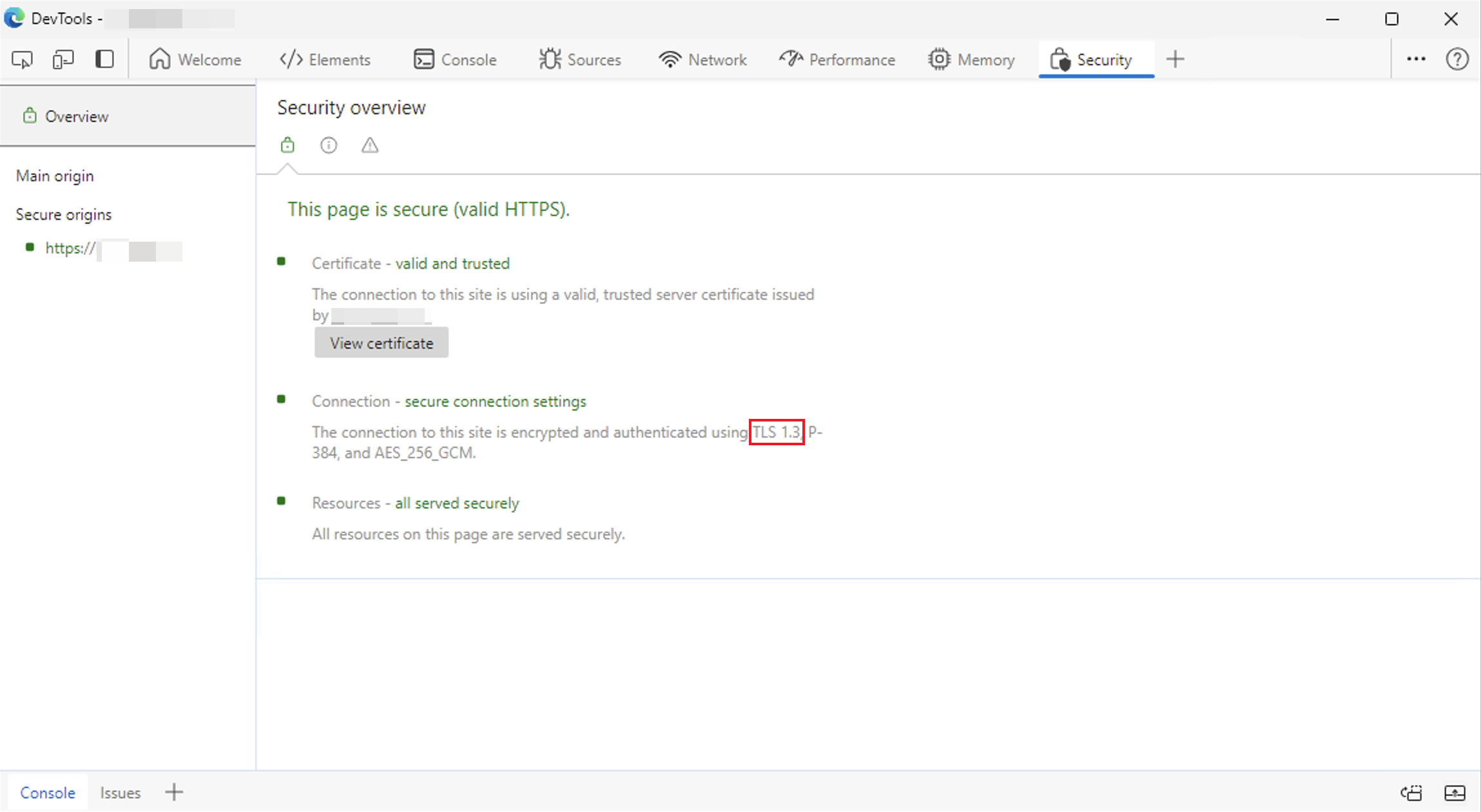This screenshot has height=812, width=1481.
Task: Add quick view tool with plus
Action: click(x=174, y=792)
